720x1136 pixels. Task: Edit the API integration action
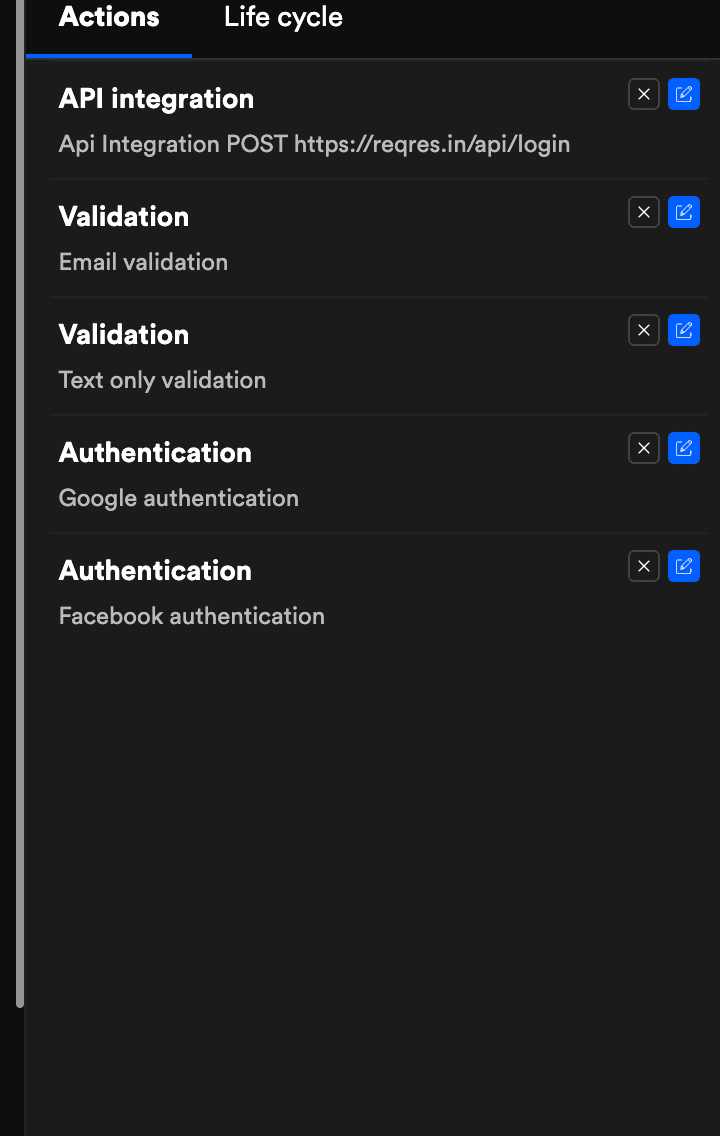click(684, 94)
